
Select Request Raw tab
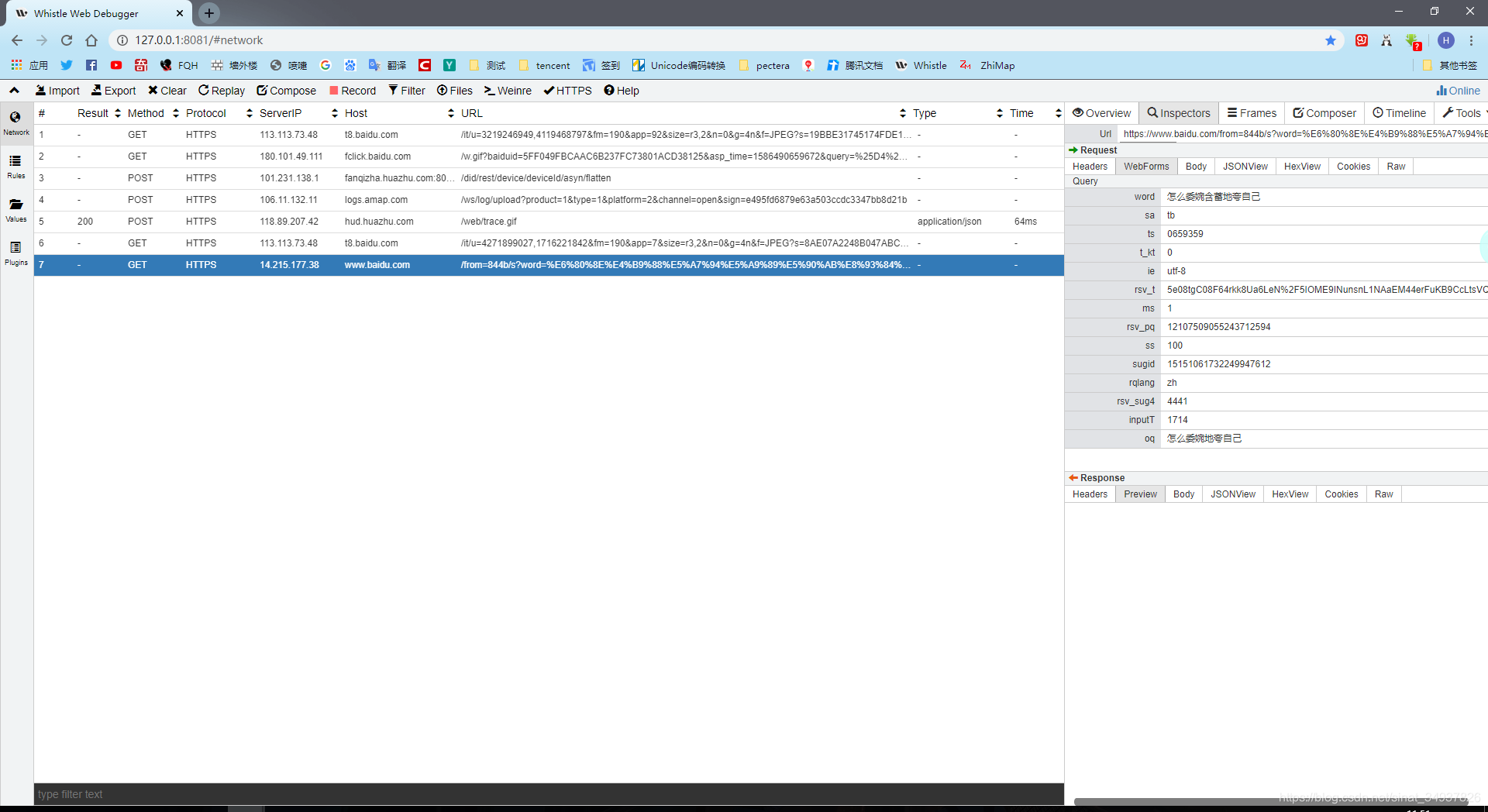(x=1396, y=167)
